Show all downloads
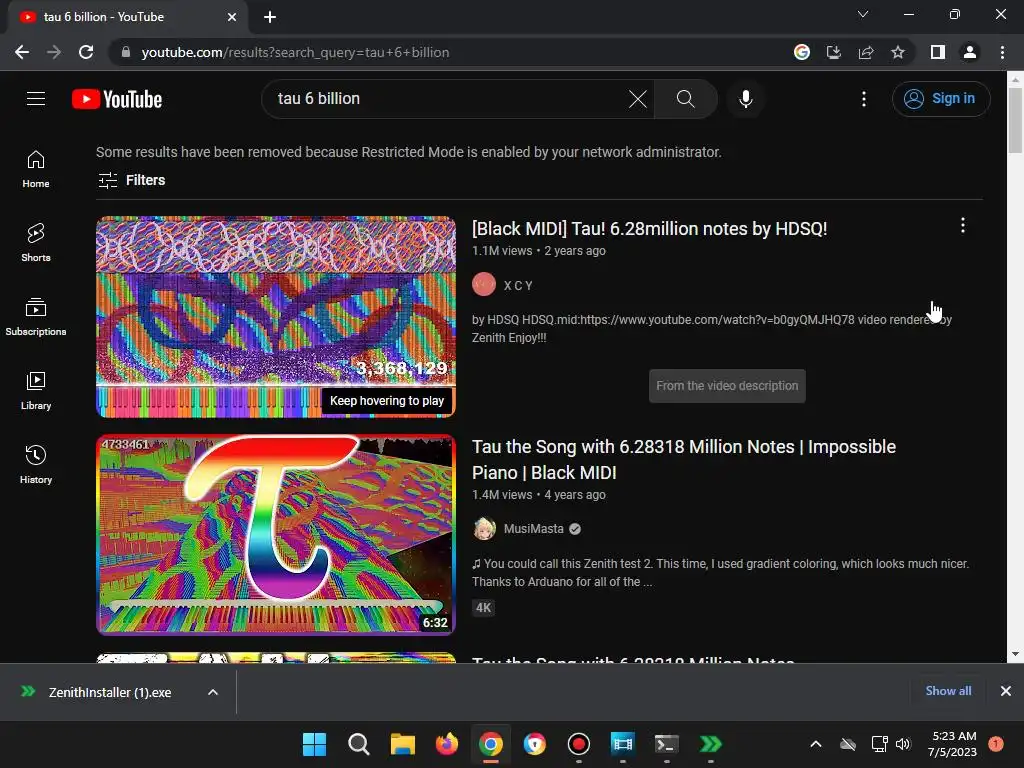Screen dimensions: 1024x768 tap(948, 691)
